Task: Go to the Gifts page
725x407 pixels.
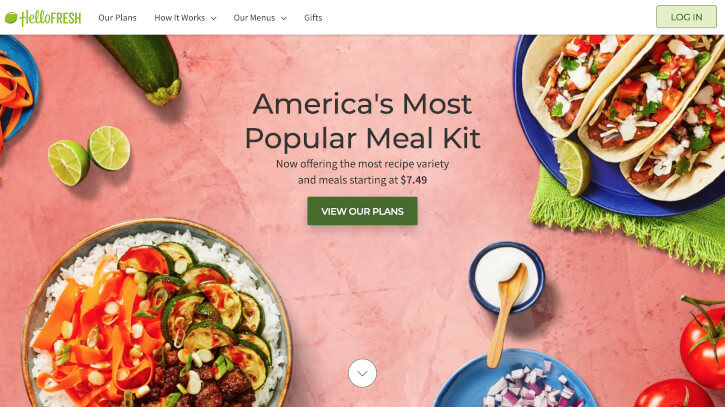Action: (x=313, y=18)
